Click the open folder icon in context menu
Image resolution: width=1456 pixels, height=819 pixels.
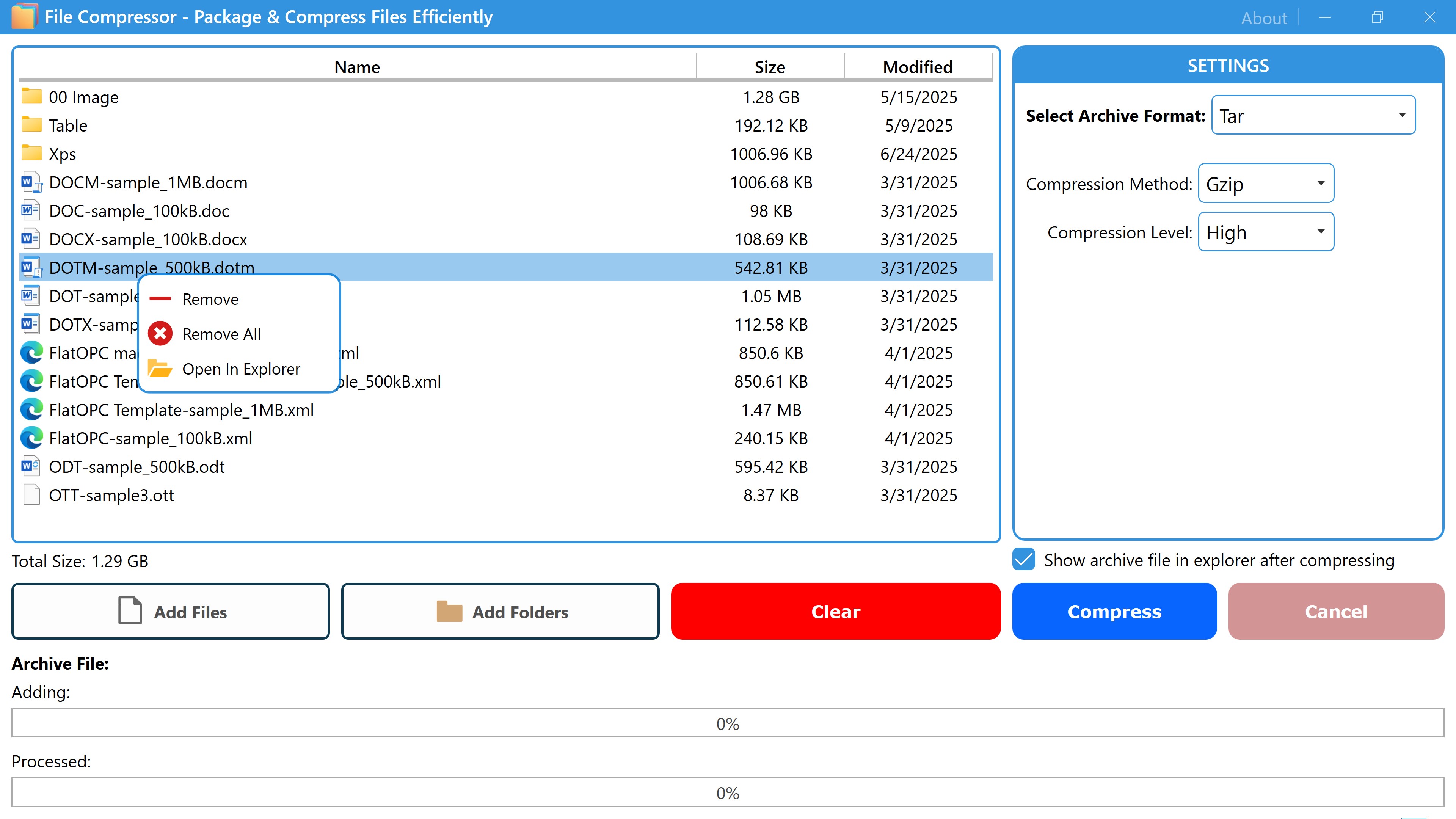(x=160, y=369)
